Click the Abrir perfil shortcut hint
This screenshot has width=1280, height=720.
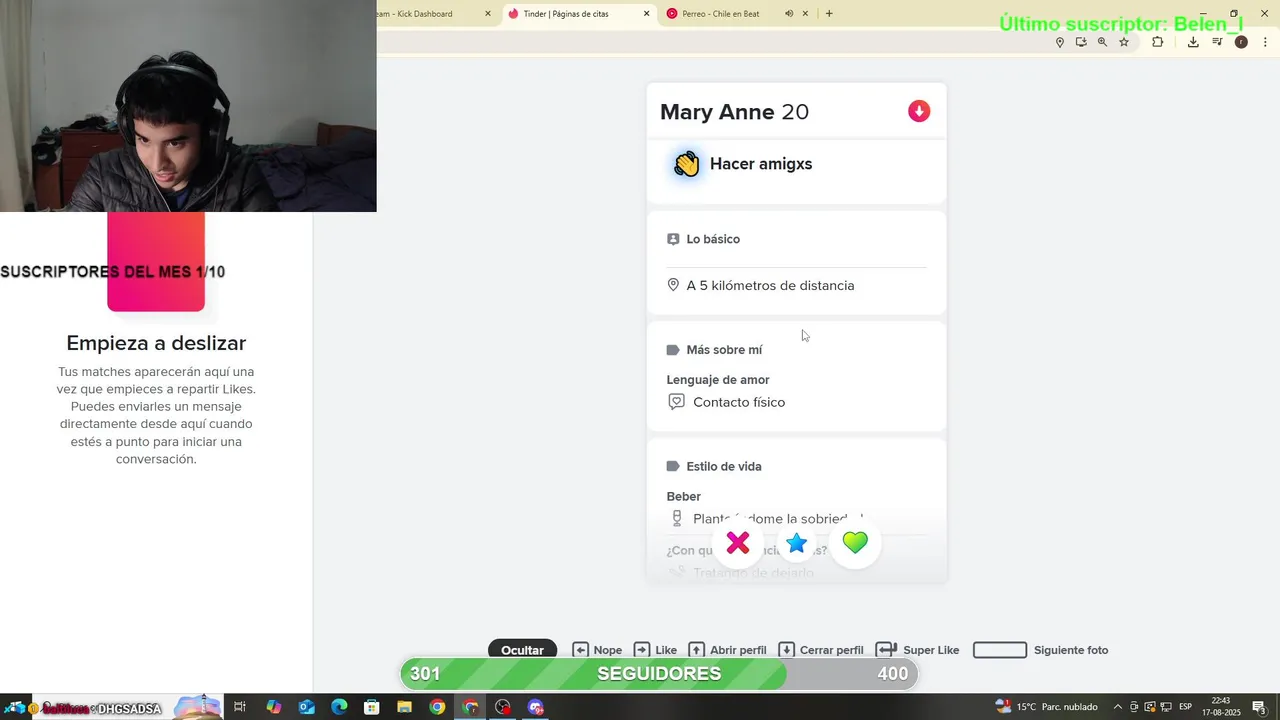pyautogui.click(x=728, y=650)
